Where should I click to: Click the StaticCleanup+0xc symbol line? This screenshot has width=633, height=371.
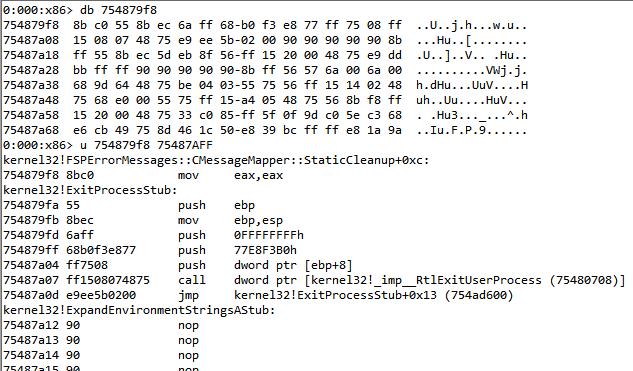click(x=216, y=160)
